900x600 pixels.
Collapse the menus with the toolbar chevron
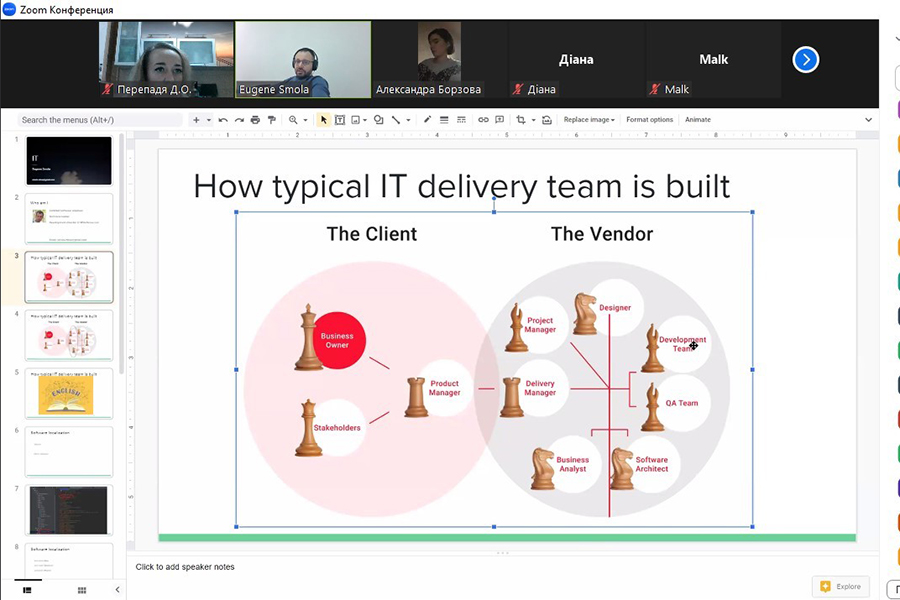[x=868, y=119]
